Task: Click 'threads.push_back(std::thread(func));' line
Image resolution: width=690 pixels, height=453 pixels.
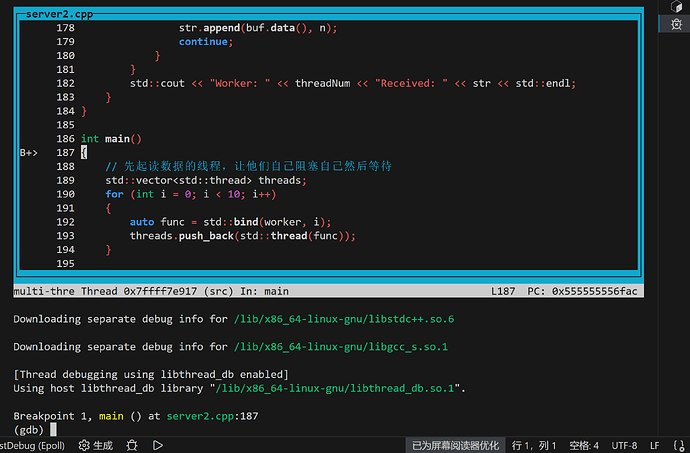Action: [x=242, y=236]
